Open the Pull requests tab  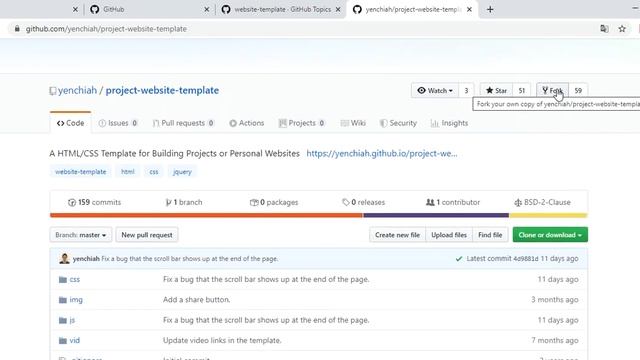click(x=183, y=123)
